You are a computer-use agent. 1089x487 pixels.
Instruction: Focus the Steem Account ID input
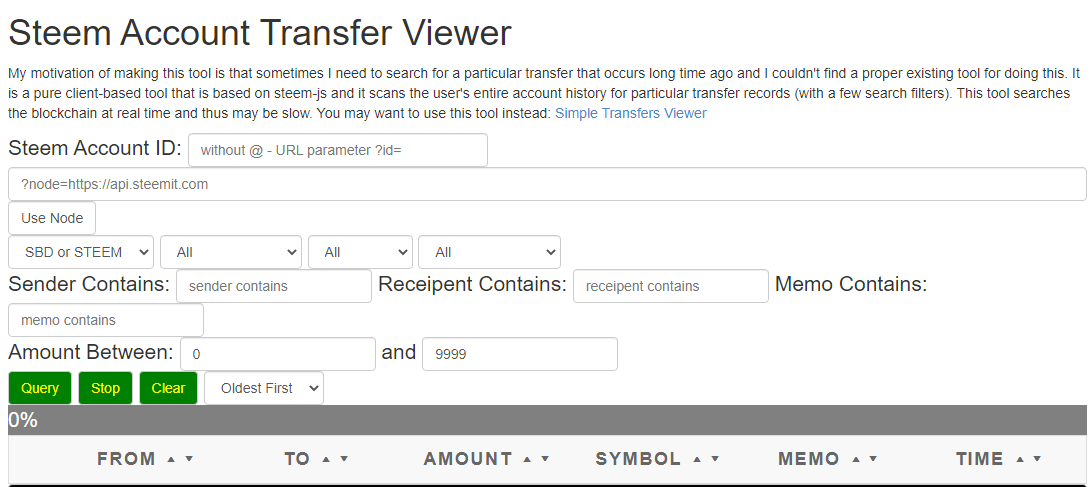point(338,150)
